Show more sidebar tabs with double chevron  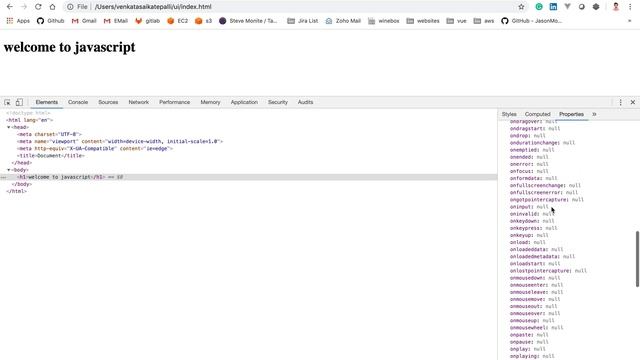pos(594,114)
